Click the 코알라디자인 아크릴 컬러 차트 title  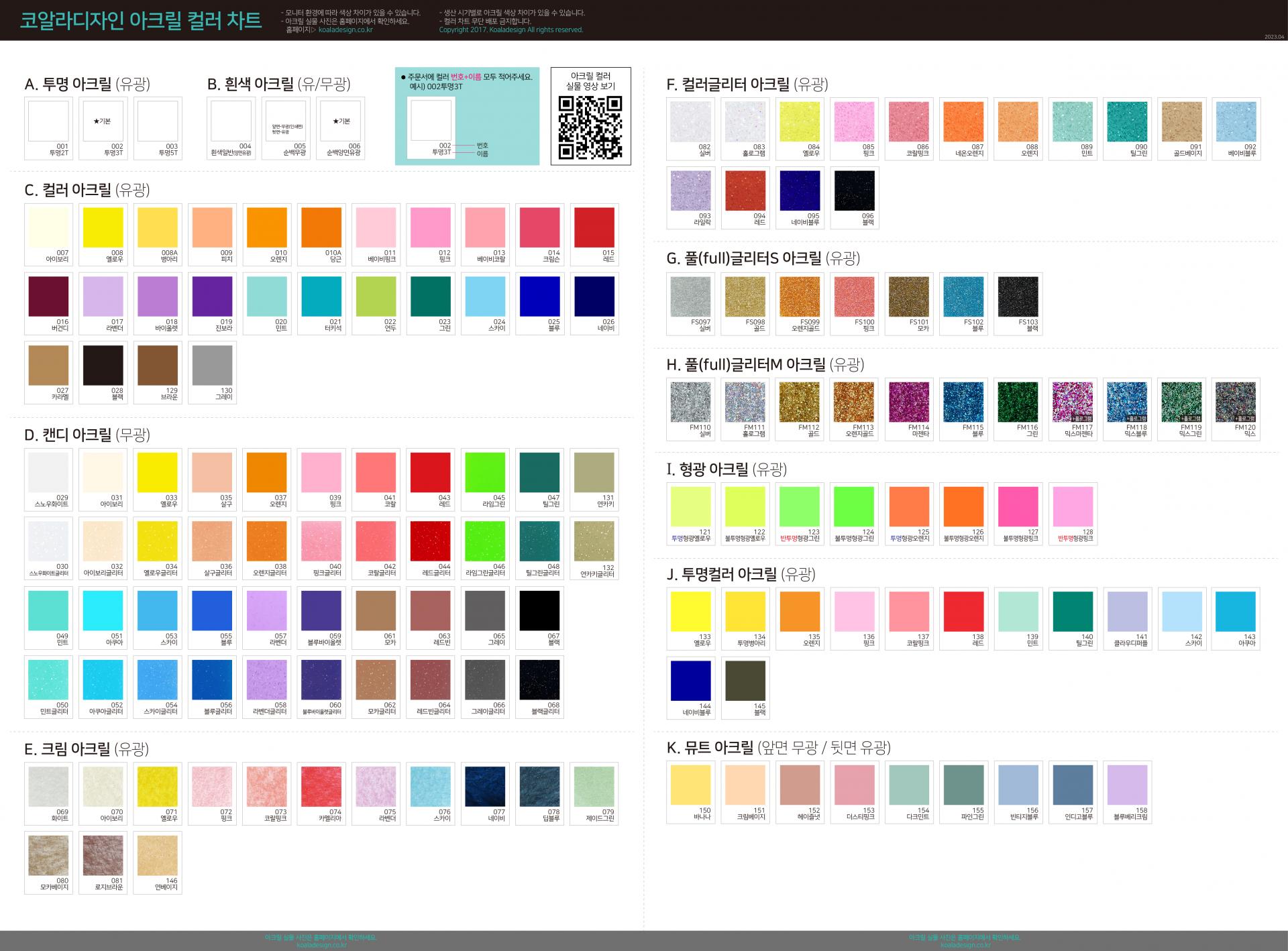140,20
